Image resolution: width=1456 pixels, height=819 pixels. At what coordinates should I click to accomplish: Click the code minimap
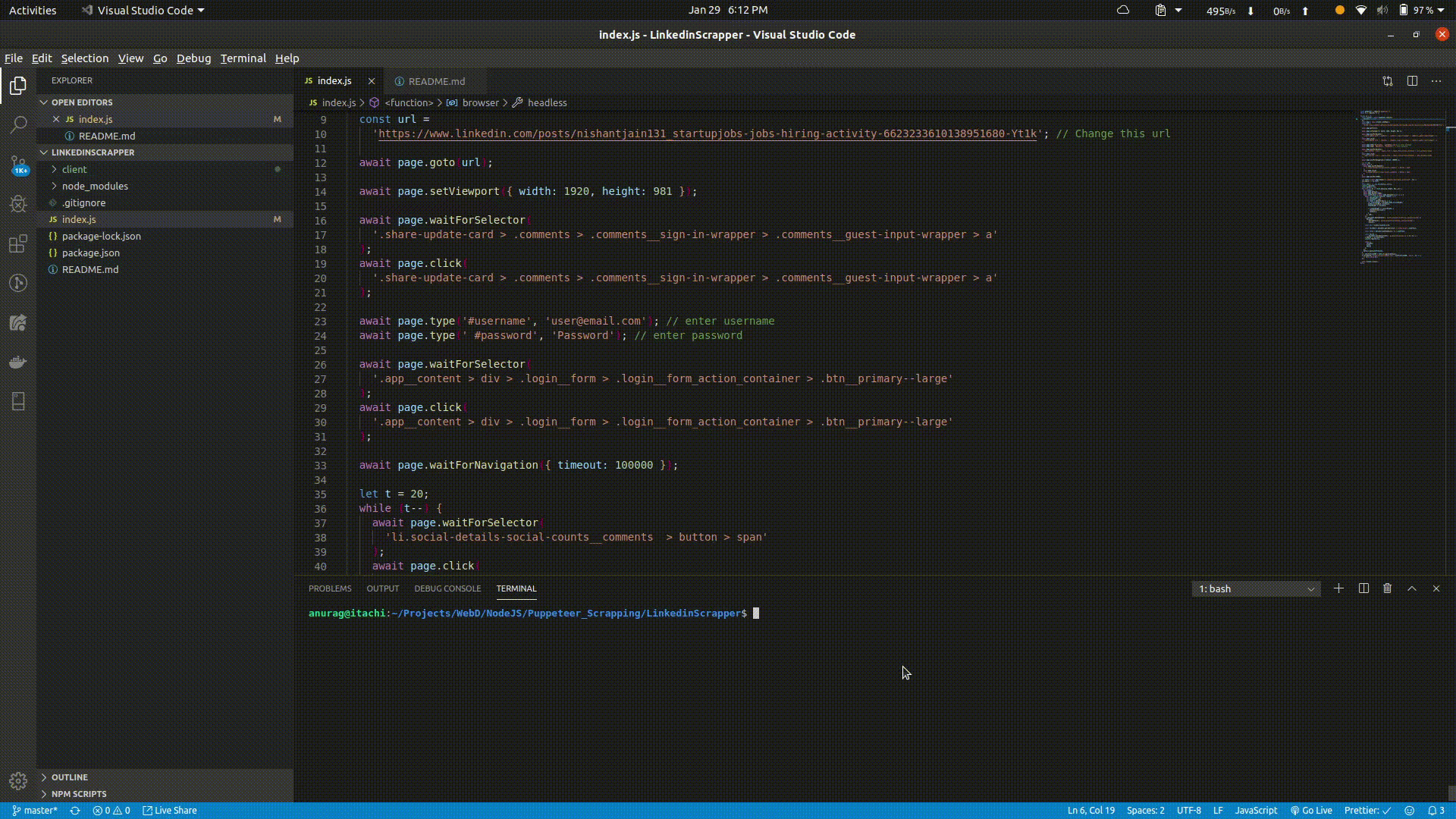tap(1401, 190)
